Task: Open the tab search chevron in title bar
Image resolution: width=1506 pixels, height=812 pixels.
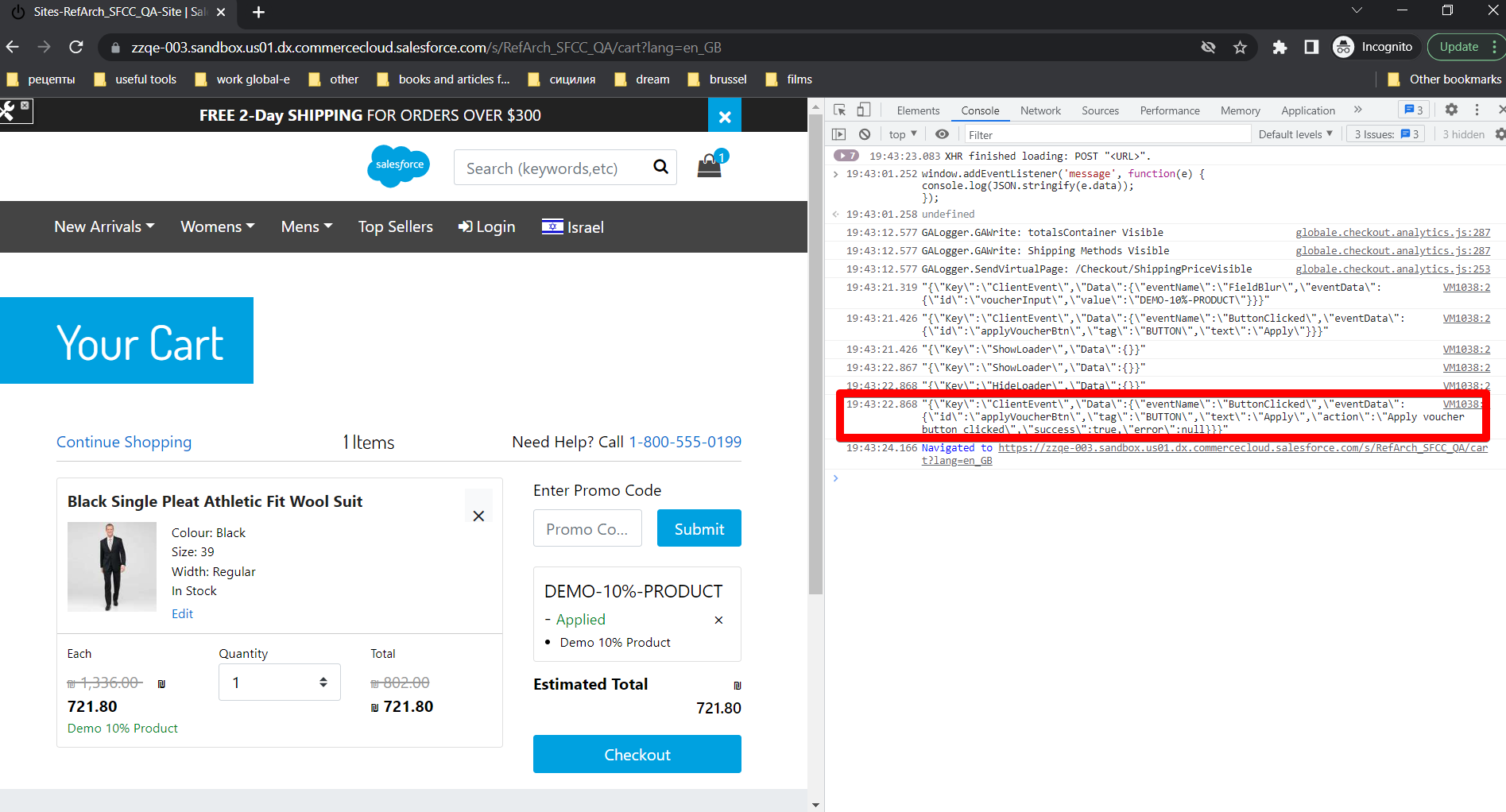Action: coord(1357,10)
